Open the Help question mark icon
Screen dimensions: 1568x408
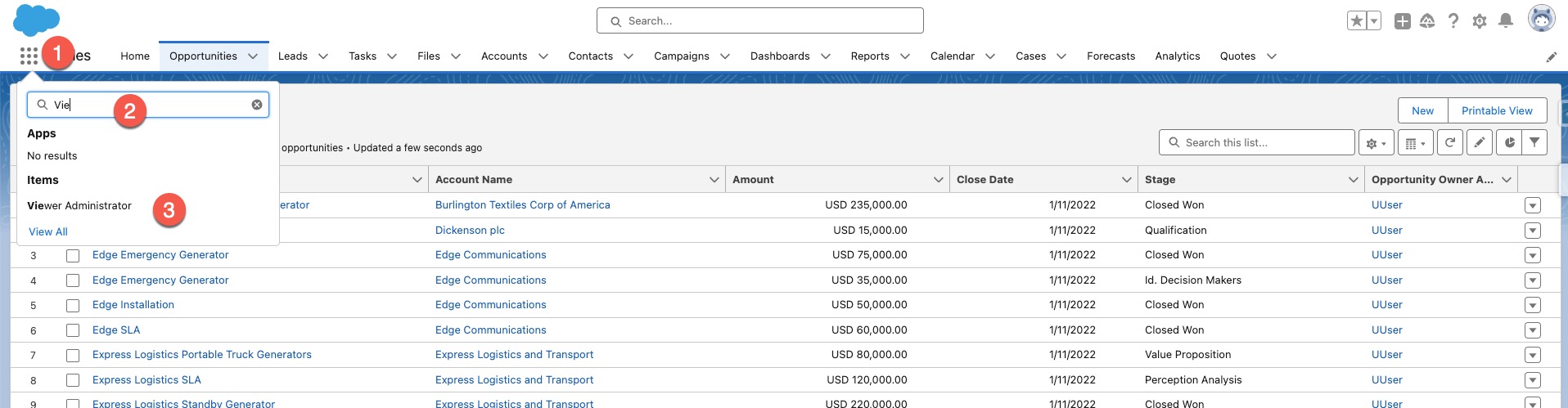pos(1453,21)
